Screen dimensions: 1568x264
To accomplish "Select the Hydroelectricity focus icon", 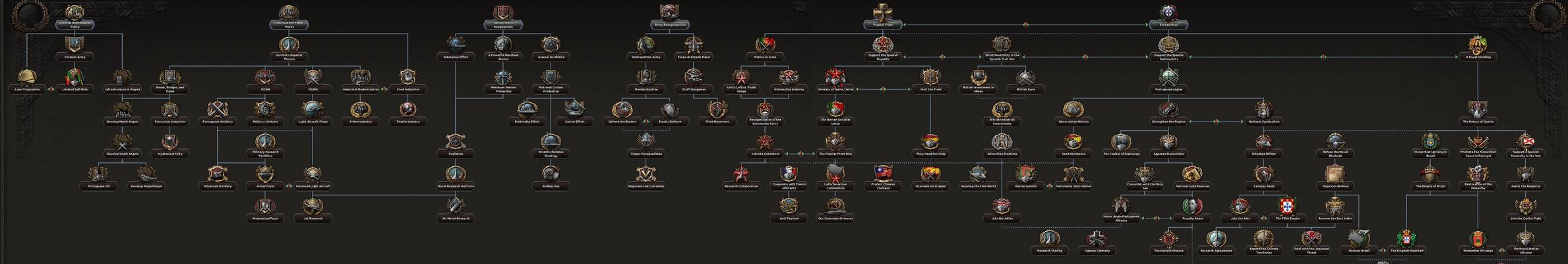I will 170,141.
